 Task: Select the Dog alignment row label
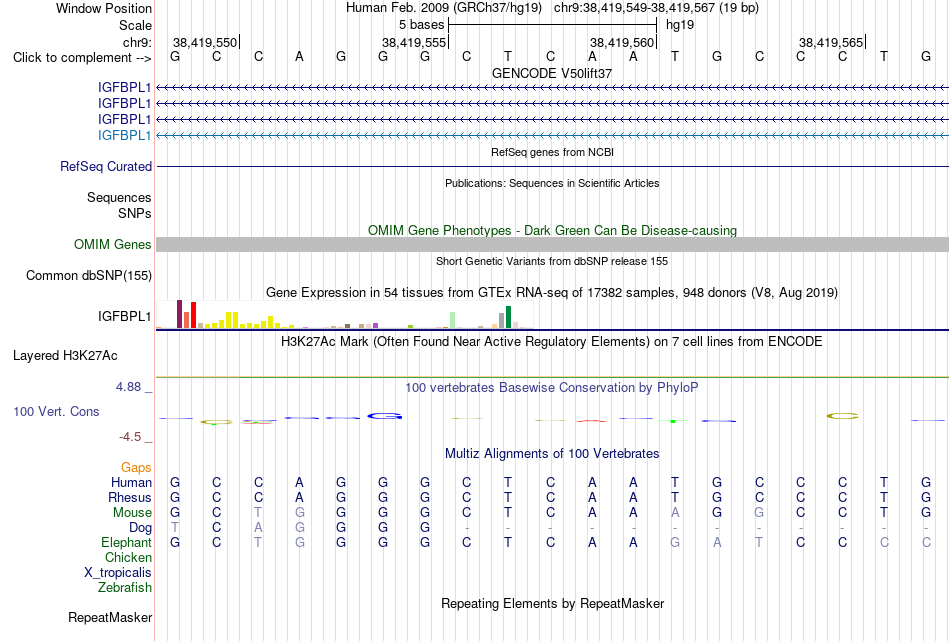140,528
